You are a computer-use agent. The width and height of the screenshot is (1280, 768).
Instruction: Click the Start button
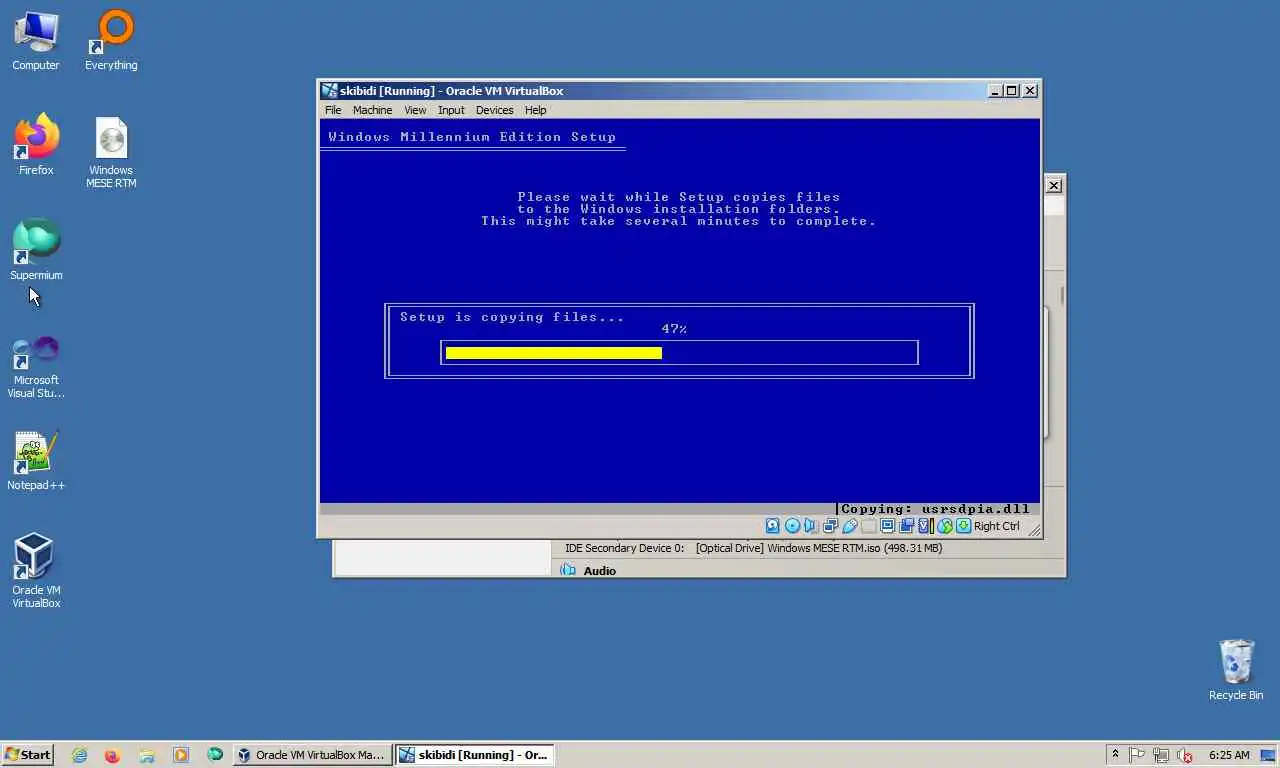point(28,755)
